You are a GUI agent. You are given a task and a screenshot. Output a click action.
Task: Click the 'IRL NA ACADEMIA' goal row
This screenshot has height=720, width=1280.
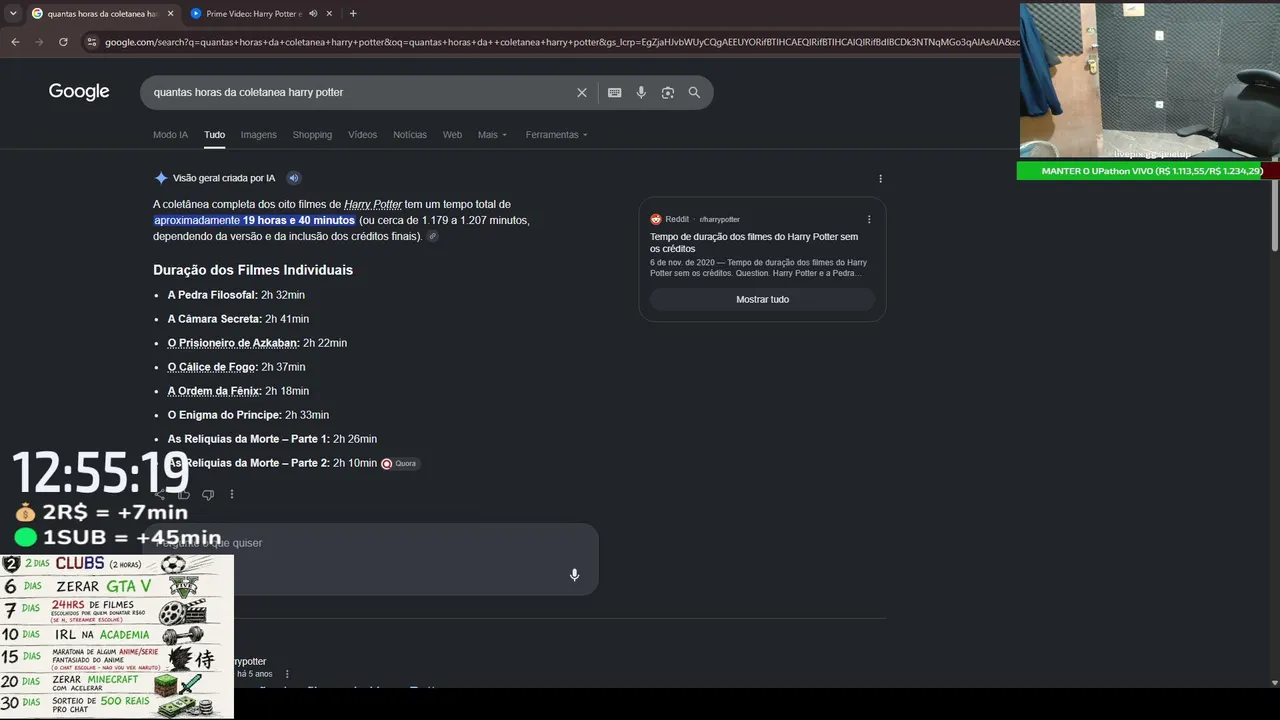point(117,634)
